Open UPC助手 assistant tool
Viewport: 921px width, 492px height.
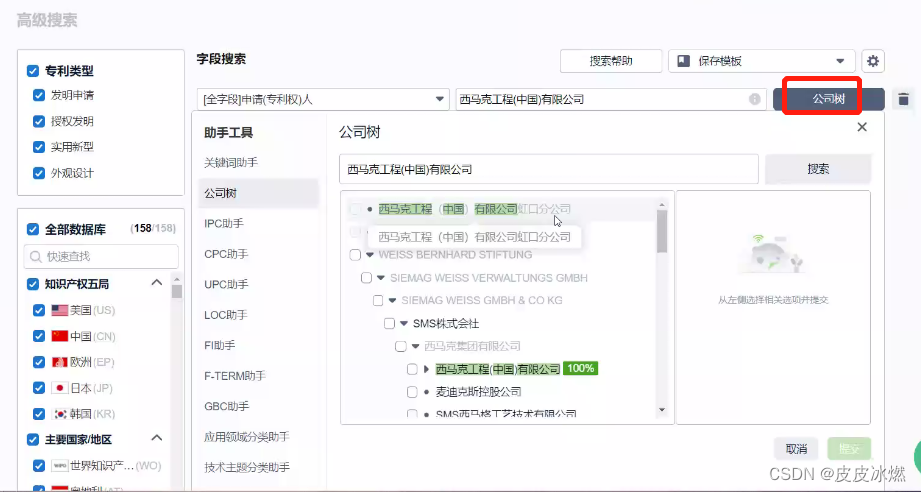pyautogui.click(x=226, y=285)
